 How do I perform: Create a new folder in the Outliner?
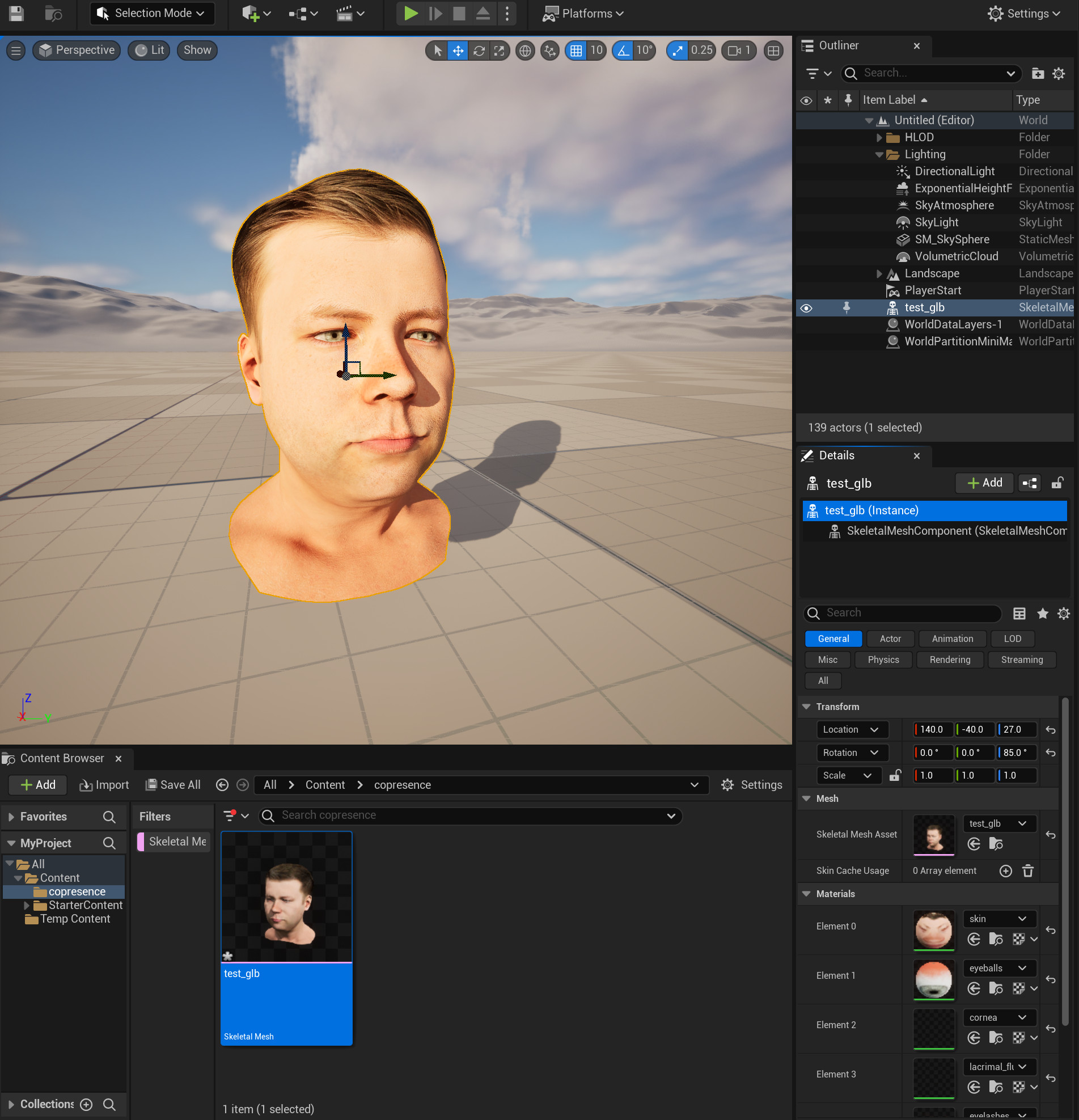1038,73
